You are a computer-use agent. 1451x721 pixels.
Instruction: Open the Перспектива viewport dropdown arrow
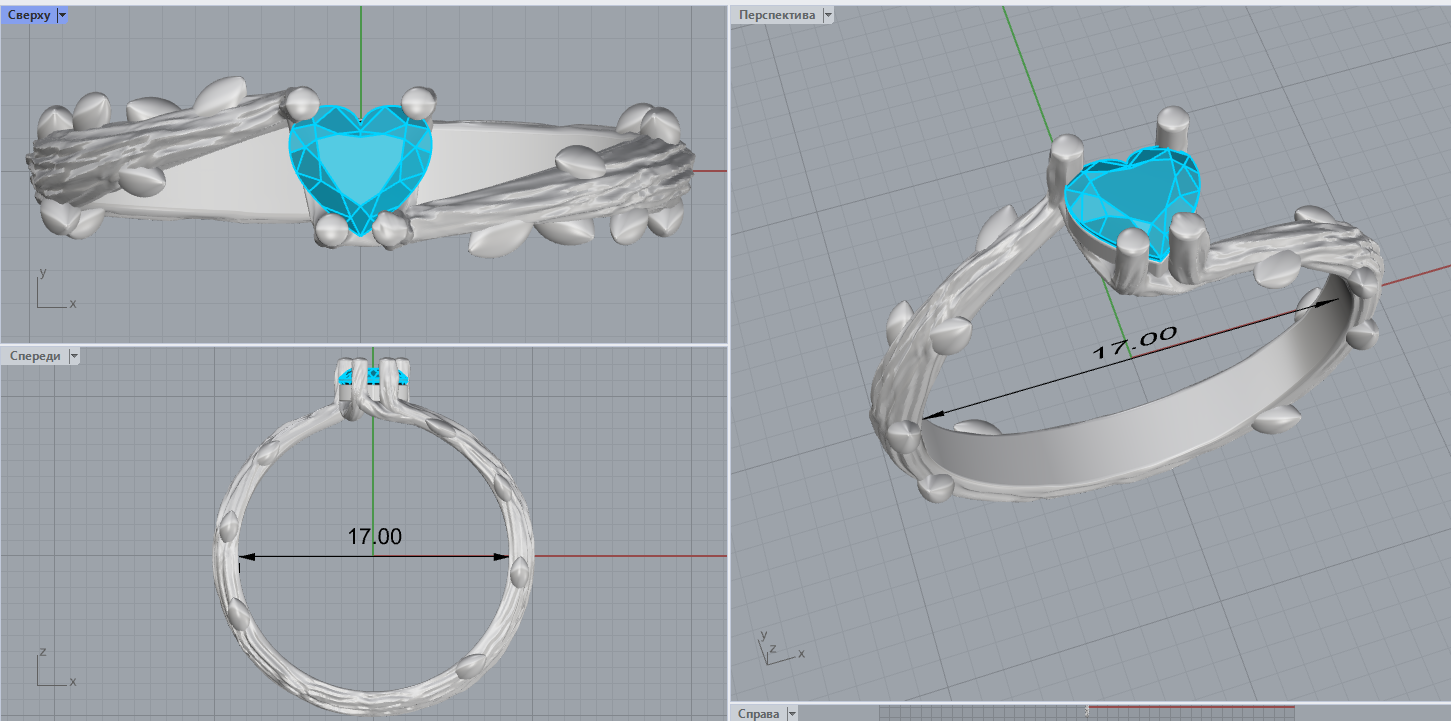(x=827, y=15)
